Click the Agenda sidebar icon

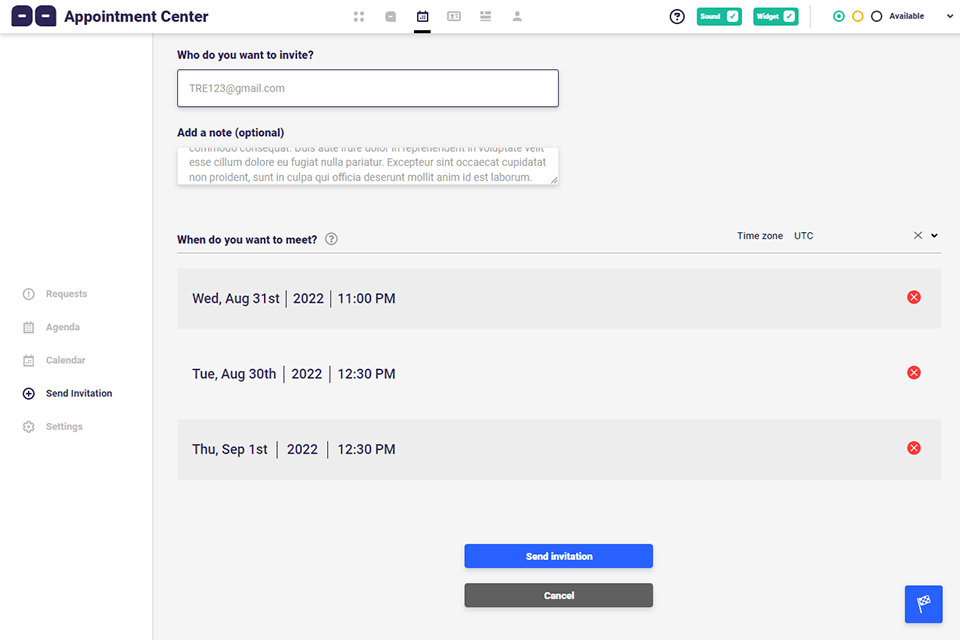[29, 328]
